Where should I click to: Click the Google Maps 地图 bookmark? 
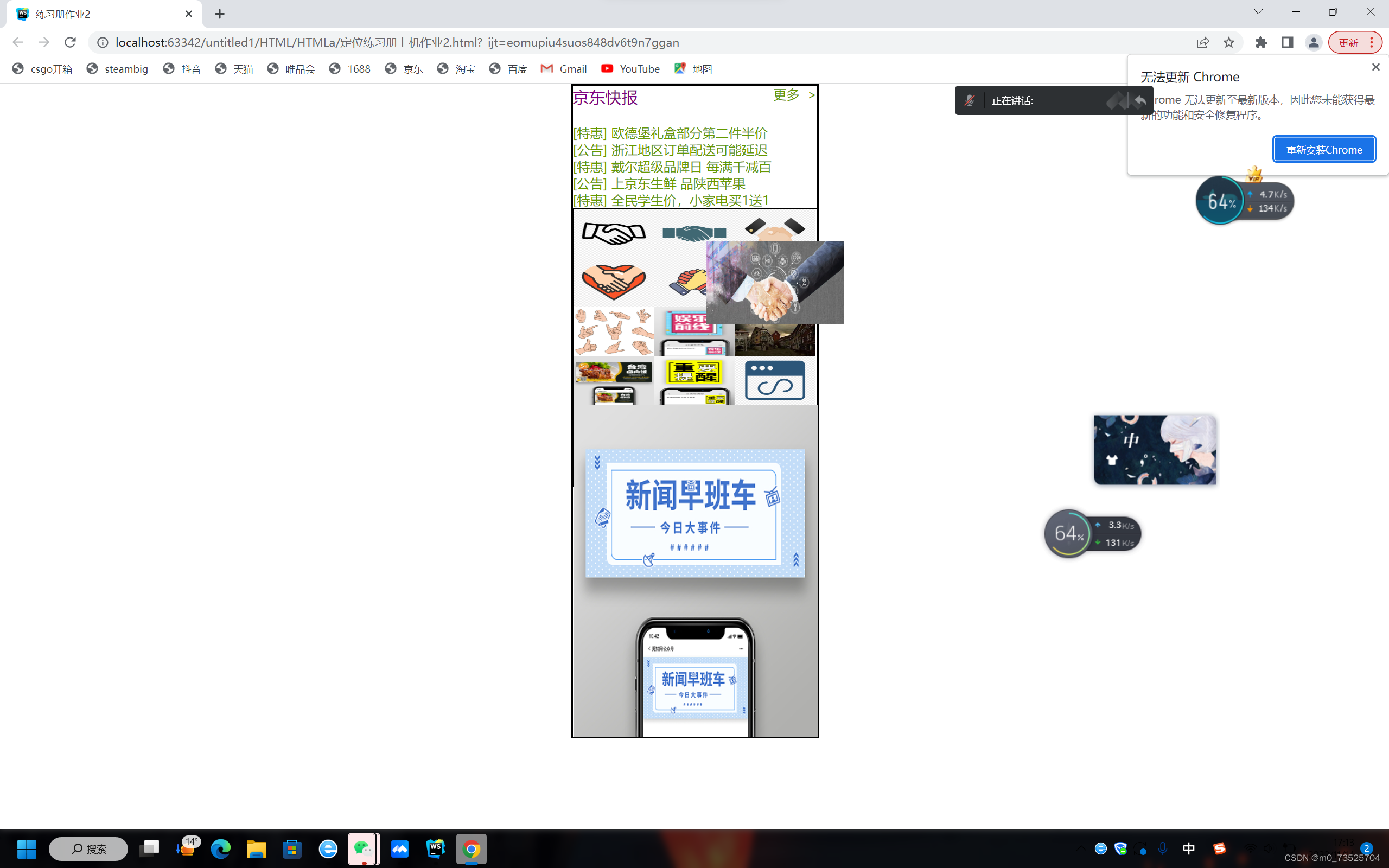click(698, 67)
